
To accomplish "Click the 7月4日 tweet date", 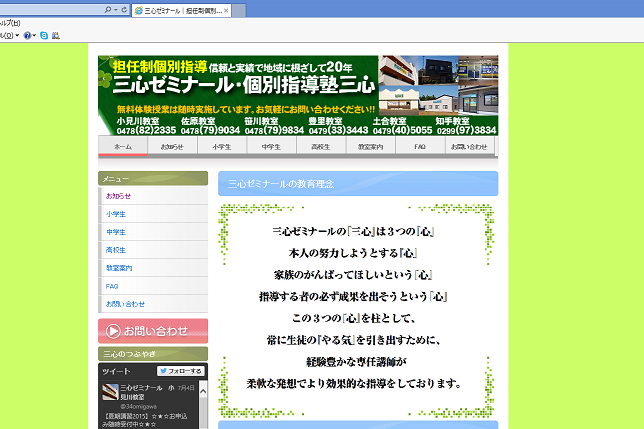I will (186, 388).
